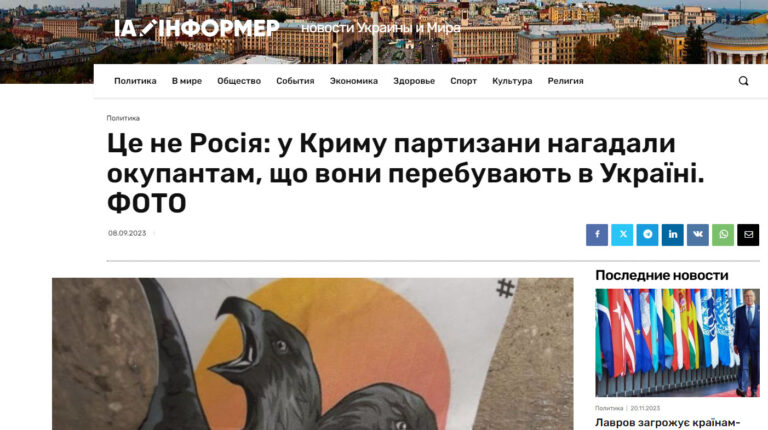
Task: Share the article on LinkedIn
Action: point(672,235)
